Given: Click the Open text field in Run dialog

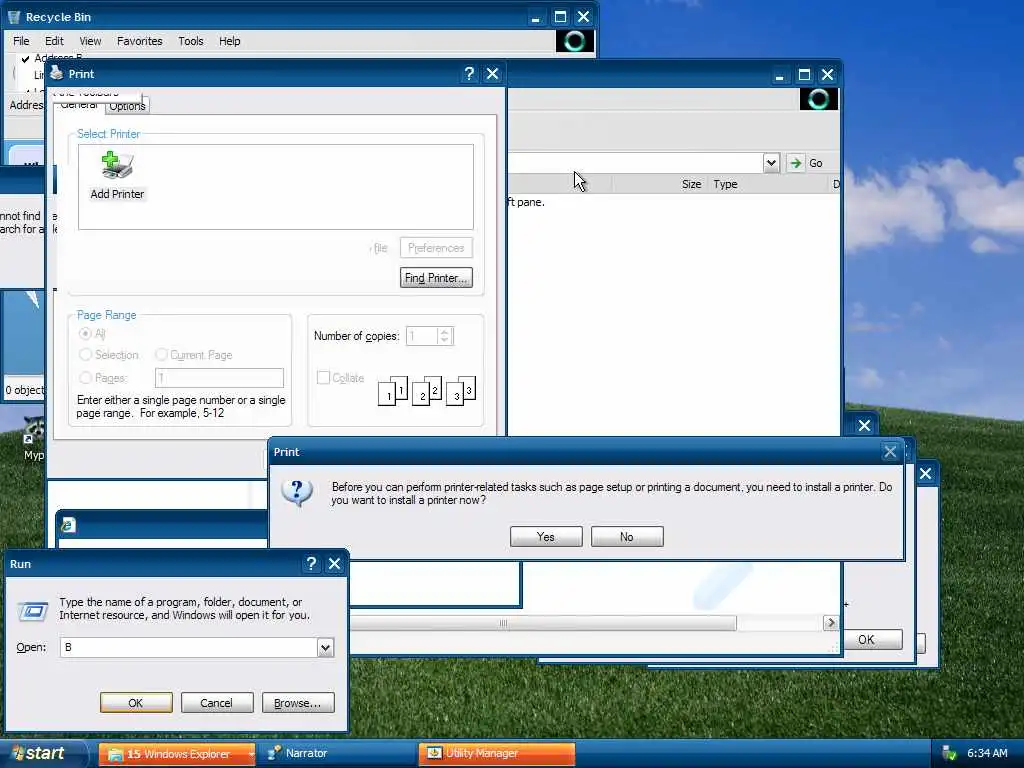Looking at the screenshot, I should [x=188, y=647].
